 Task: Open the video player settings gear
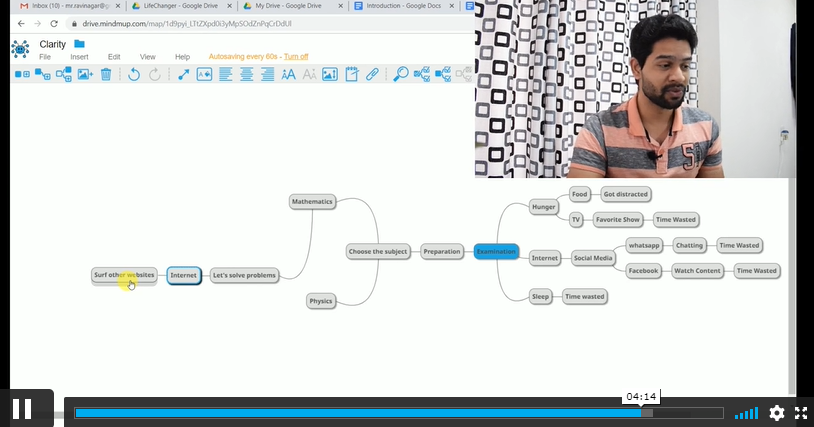(776, 412)
